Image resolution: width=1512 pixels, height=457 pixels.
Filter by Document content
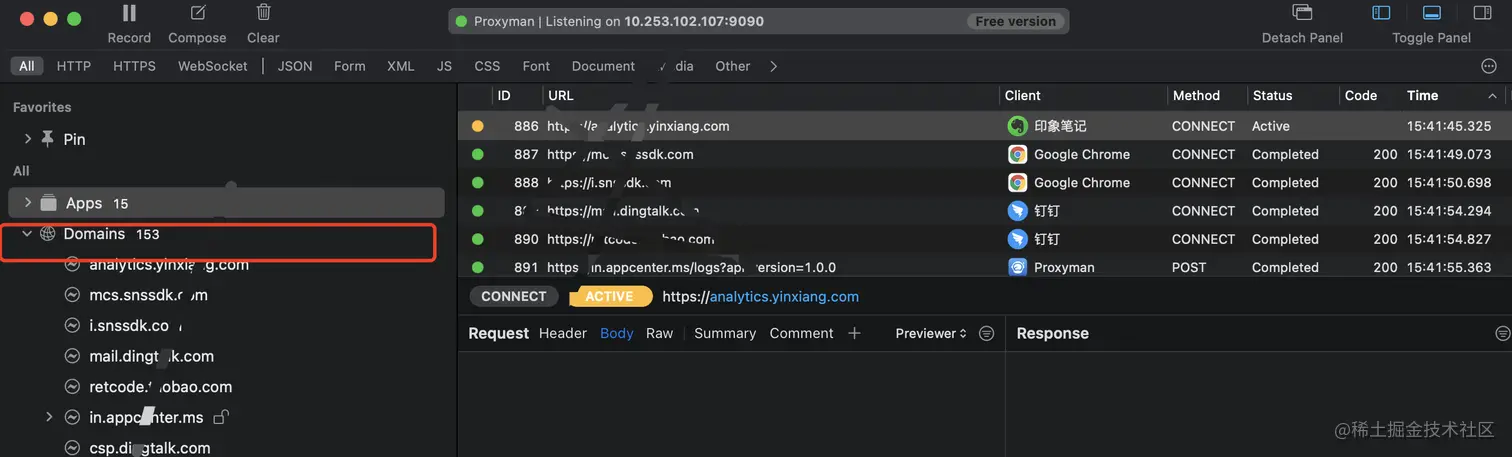coord(603,66)
